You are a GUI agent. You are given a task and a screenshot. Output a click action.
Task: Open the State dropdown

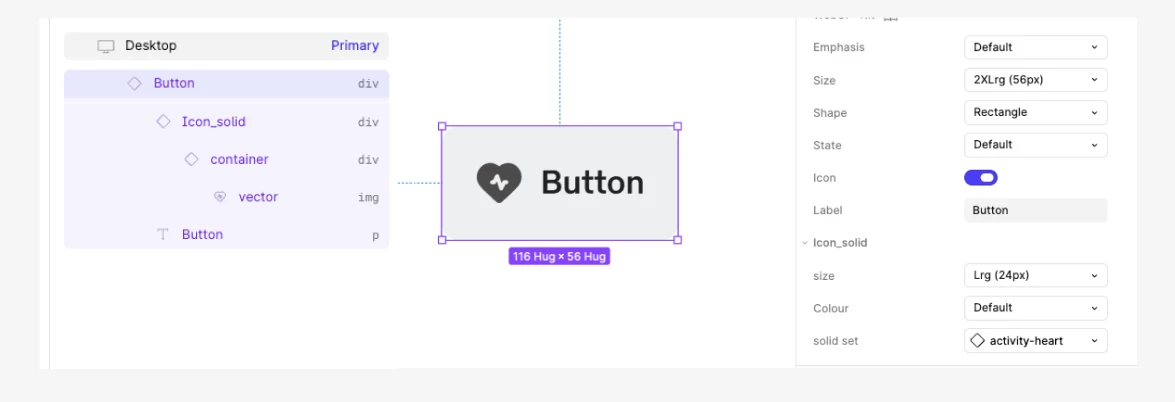click(x=1036, y=145)
